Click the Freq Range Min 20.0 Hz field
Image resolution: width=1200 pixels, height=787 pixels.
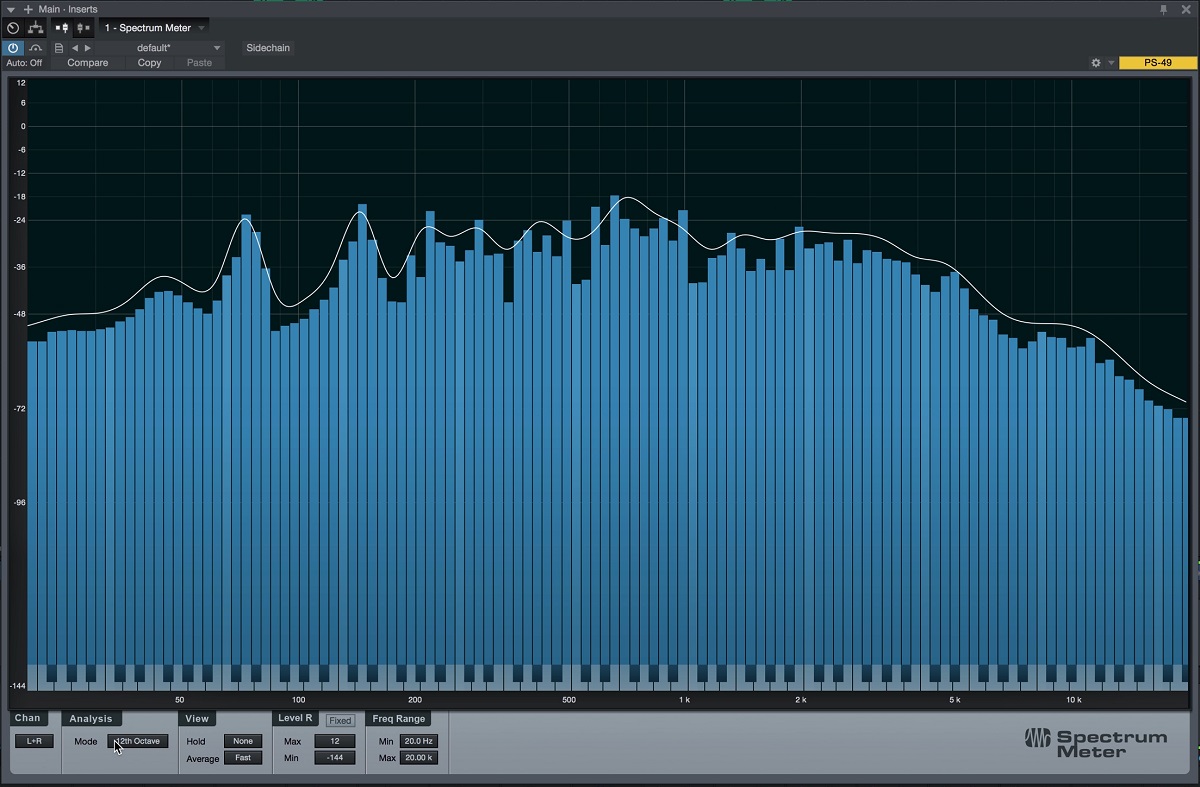tap(418, 741)
